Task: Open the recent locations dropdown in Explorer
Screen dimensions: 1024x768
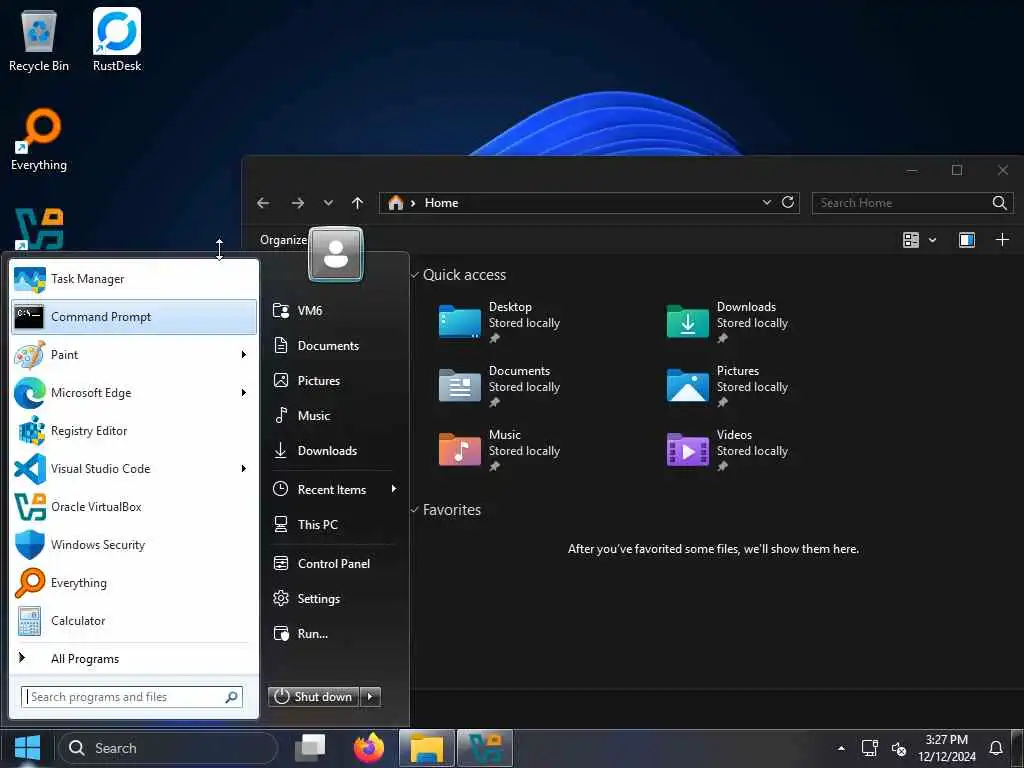Action: click(328, 203)
